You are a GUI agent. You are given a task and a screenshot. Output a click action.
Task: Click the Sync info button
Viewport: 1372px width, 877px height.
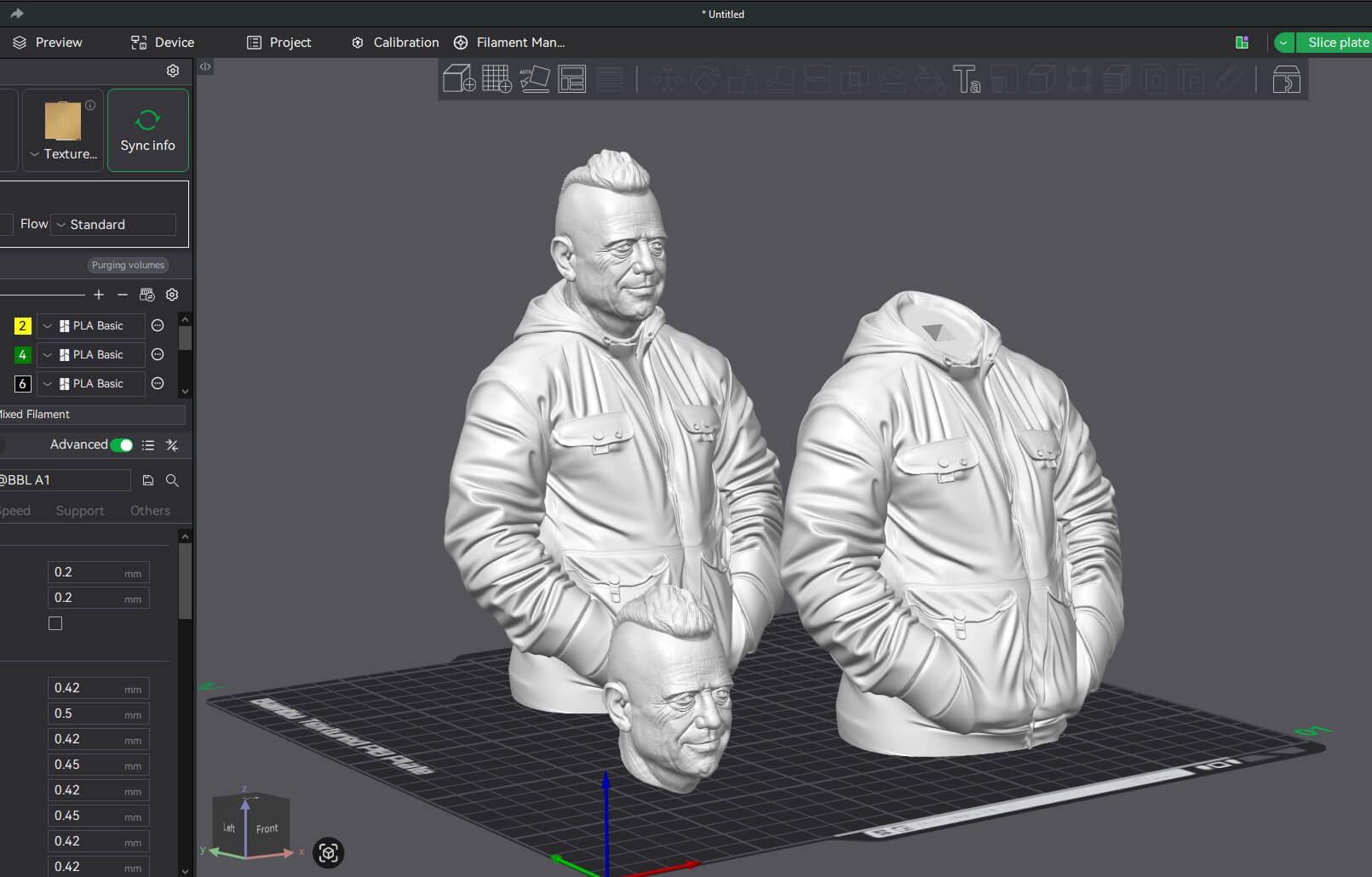(x=148, y=130)
